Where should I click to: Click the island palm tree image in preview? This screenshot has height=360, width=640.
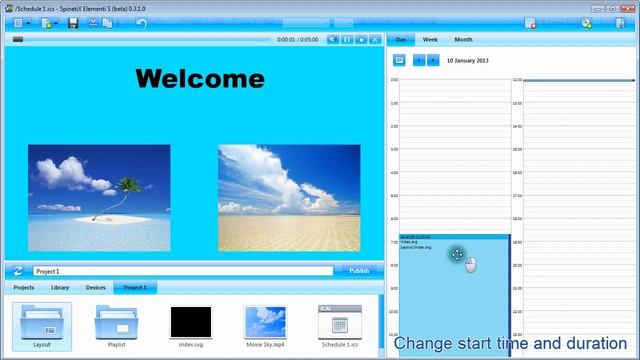pyautogui.click(x=99, y=198)
